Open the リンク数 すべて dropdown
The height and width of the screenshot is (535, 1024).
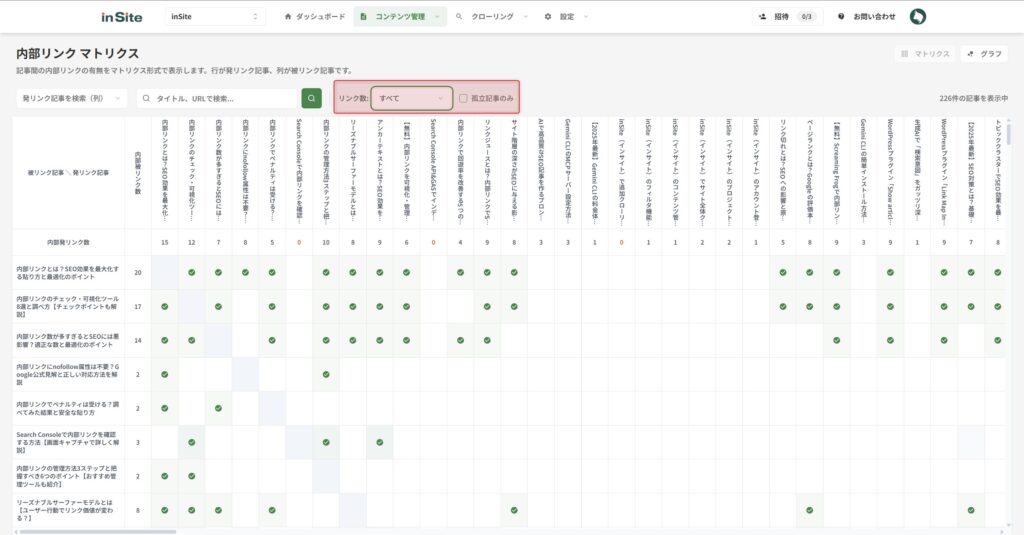pos(411,98)
